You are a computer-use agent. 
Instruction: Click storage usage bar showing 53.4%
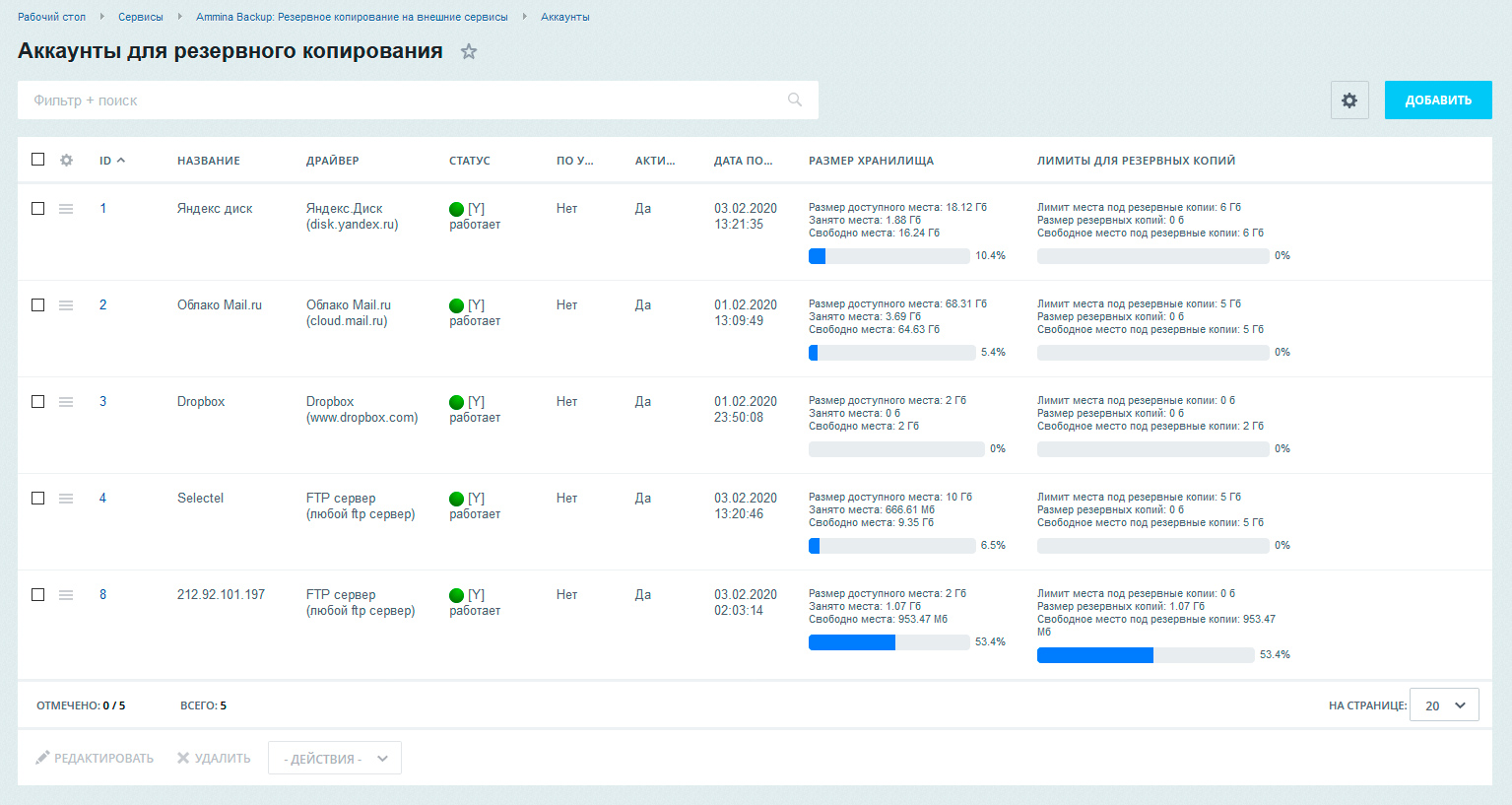(888, 642)
